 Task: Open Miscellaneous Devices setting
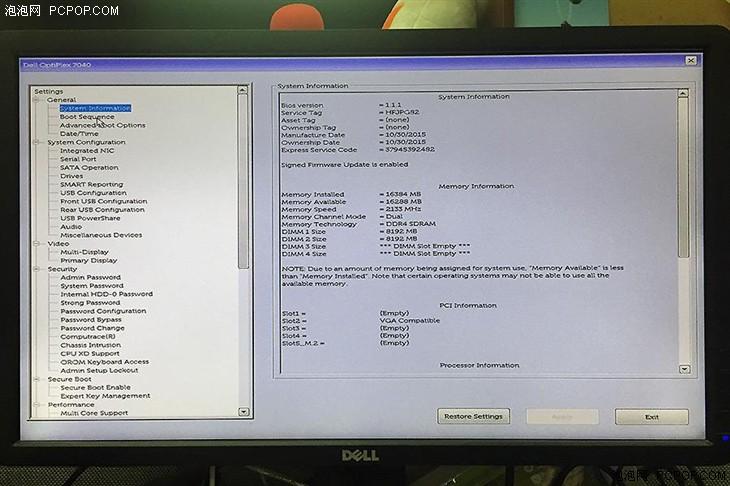tap(101, 235)
